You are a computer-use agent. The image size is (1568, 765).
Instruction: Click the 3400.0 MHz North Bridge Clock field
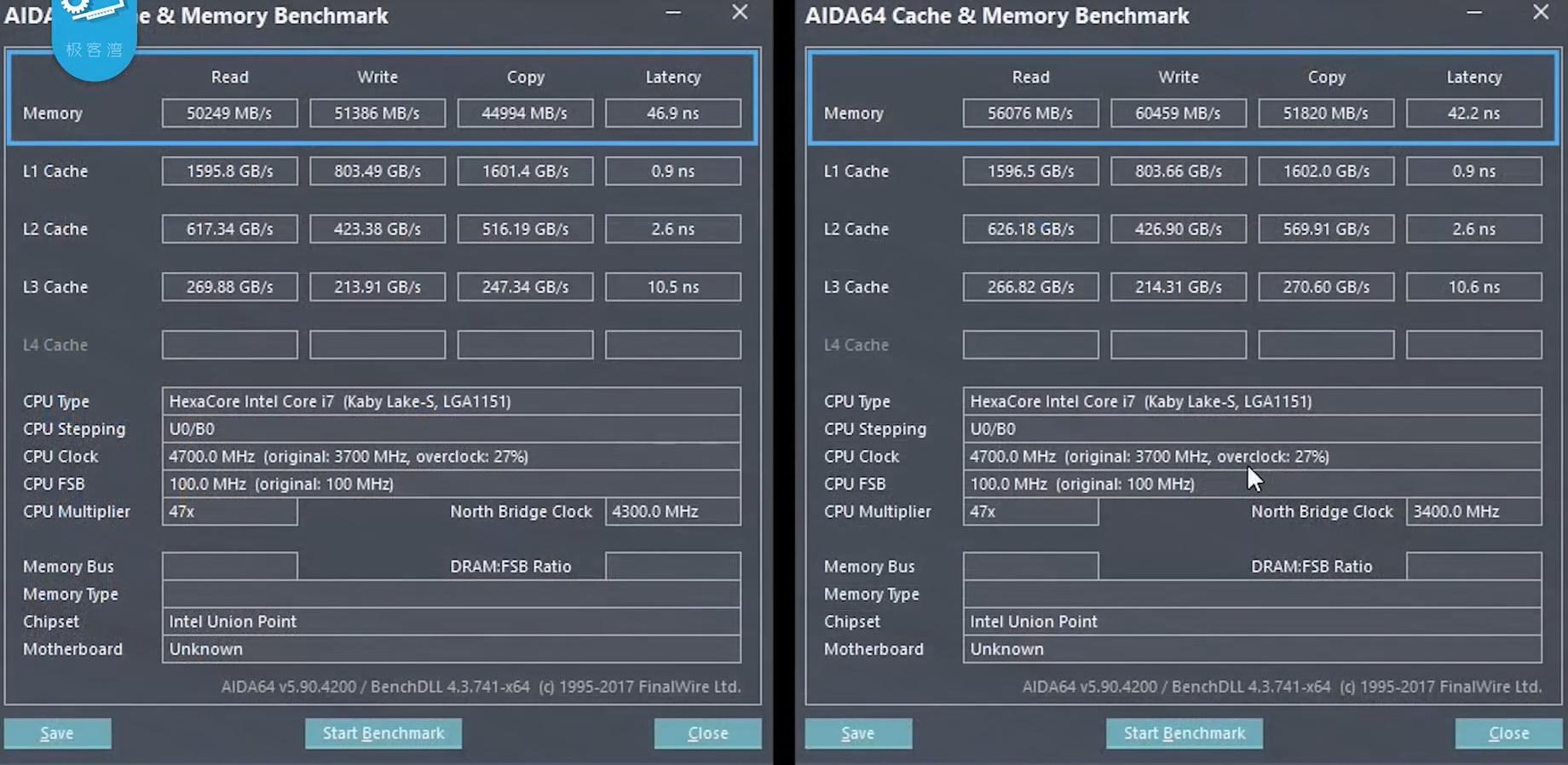pos(1473,511)
